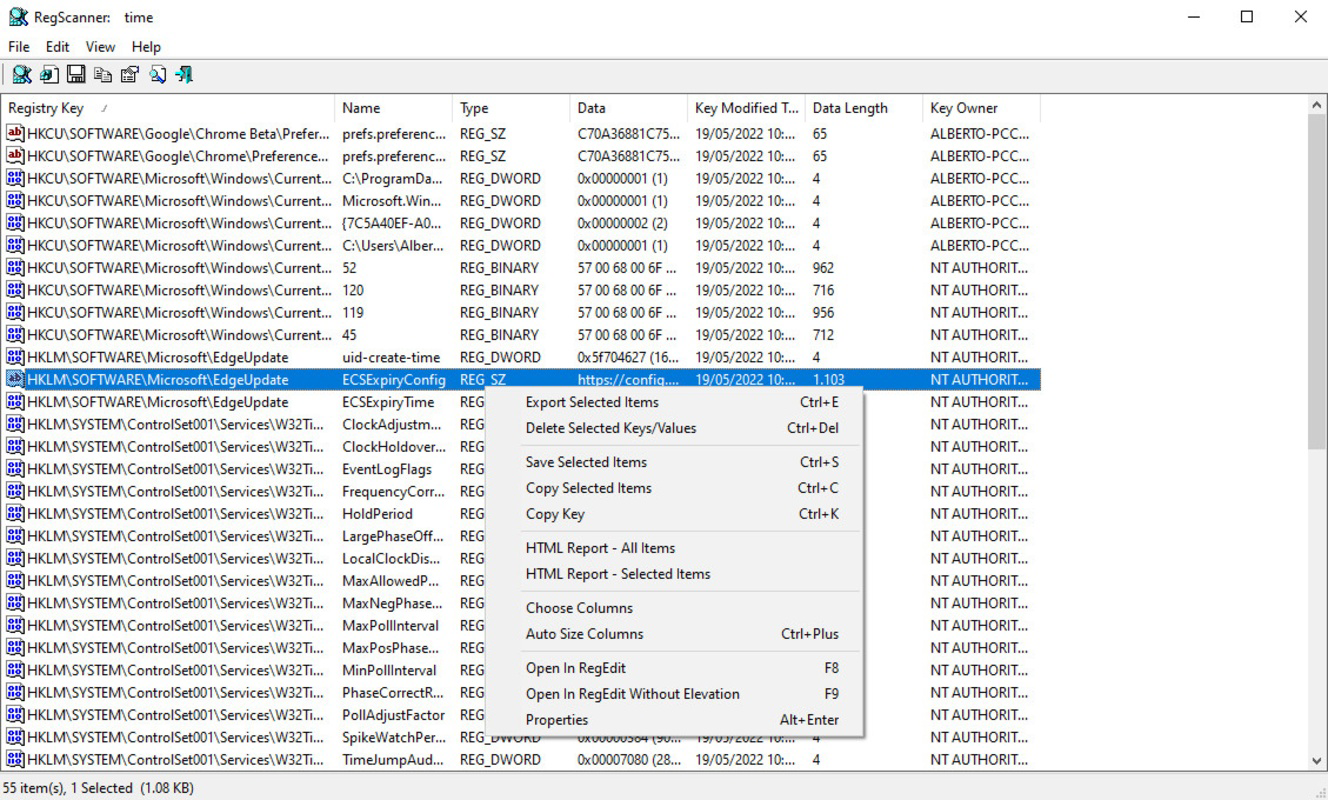The width and height of the screenshot is (1328, 800).
Task: Click the second toolbar icon with the green cube
Action: pyautogui.click(x=49, y=75)
